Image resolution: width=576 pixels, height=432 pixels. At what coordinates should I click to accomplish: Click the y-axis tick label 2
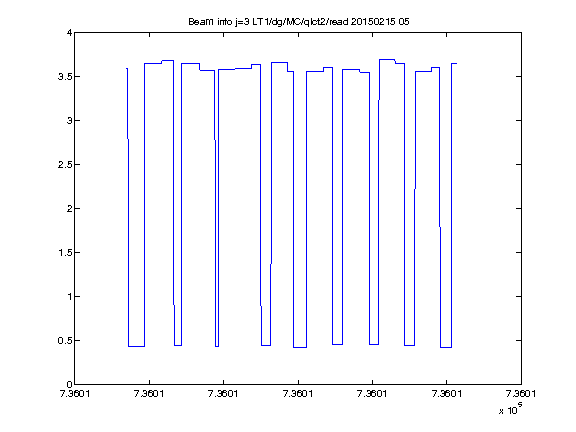[69, 209]
